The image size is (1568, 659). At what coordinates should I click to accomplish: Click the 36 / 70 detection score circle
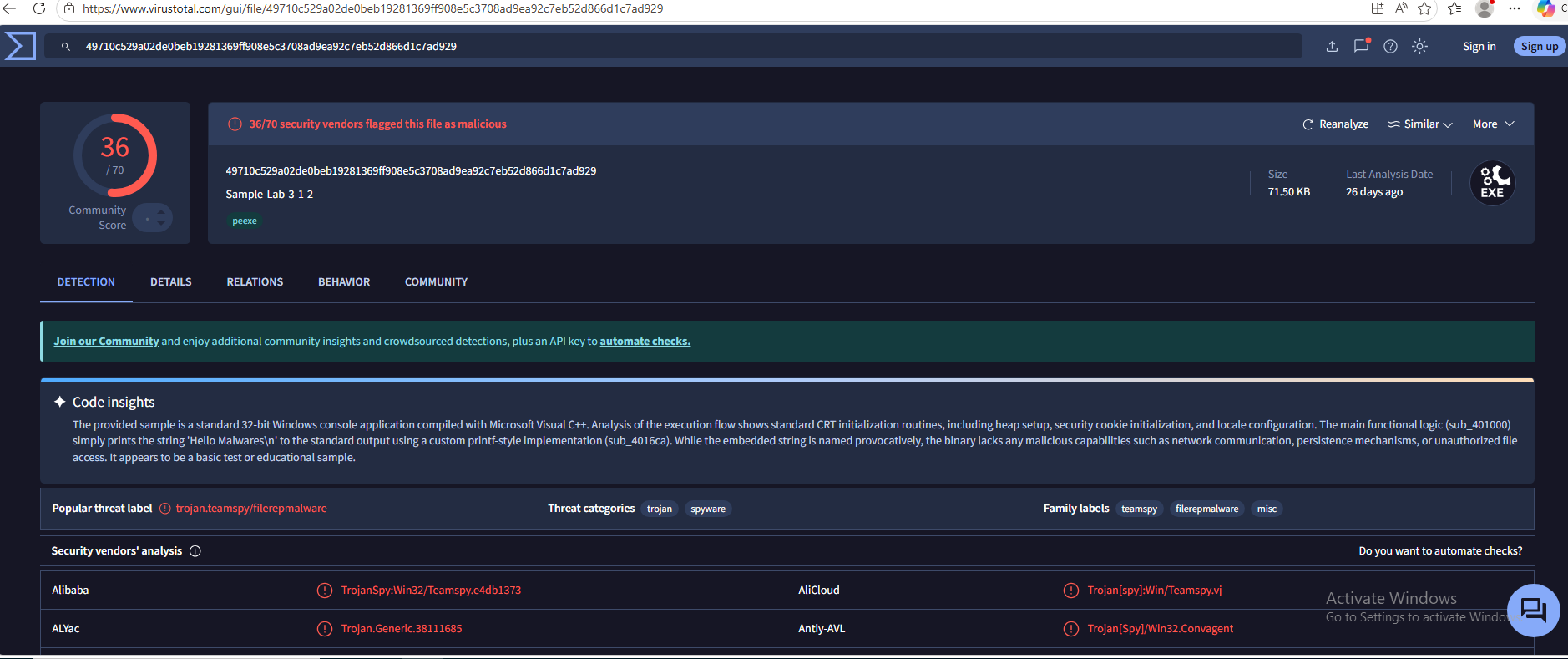pos(115,155)
